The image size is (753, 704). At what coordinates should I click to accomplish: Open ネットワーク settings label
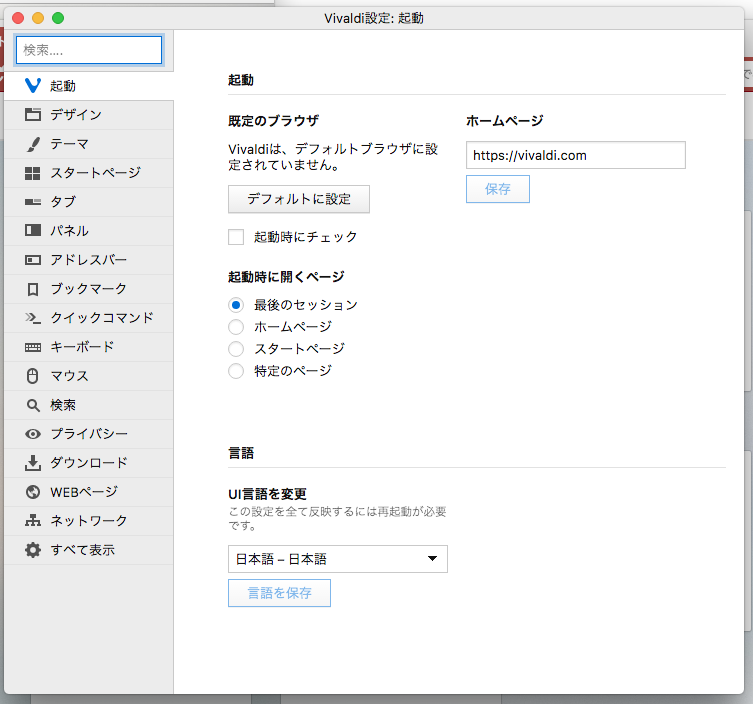pos(89,521)
